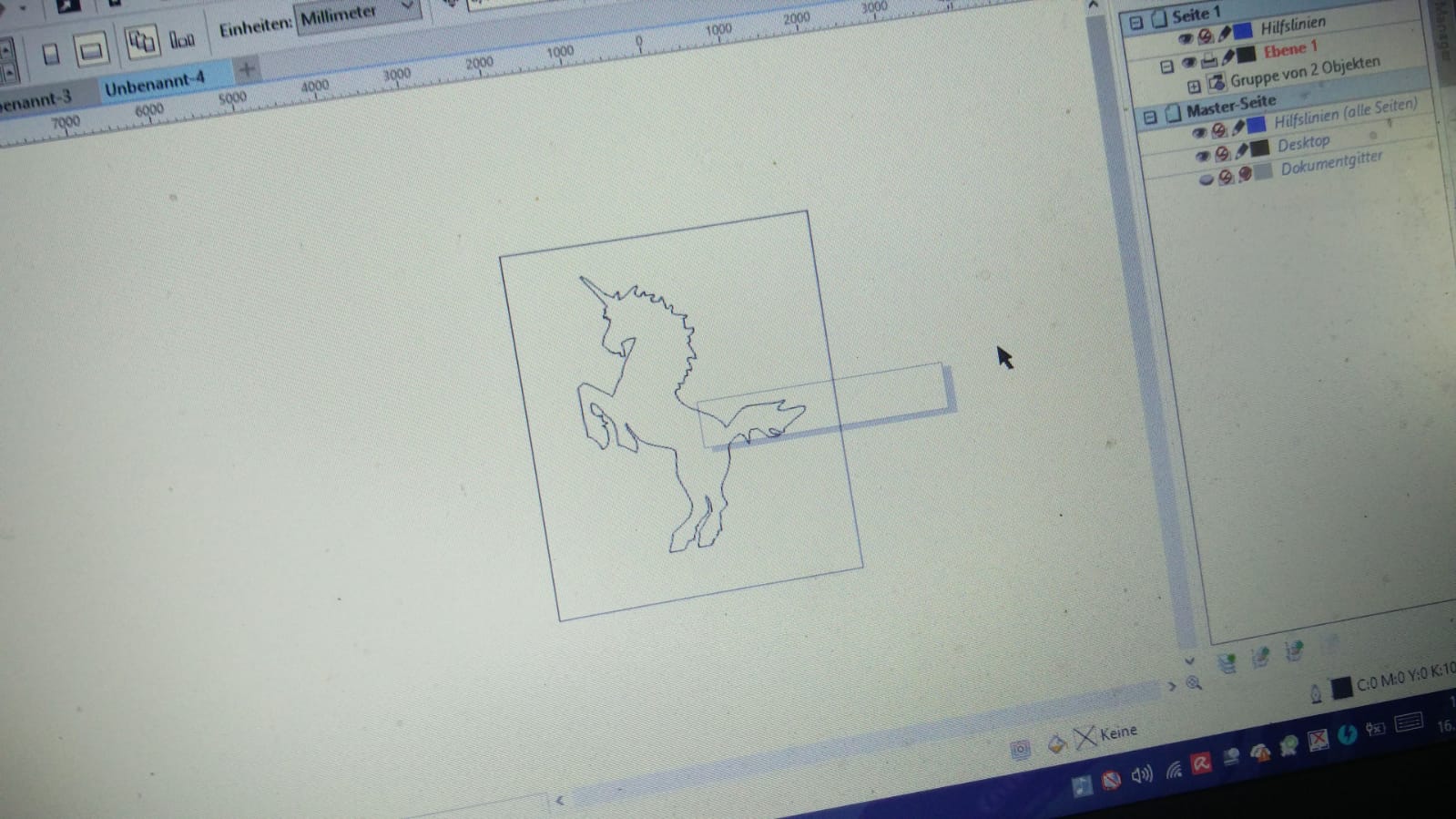The image size is (1456, 819).
Task: Toggle editing lock for the Dokumentgitter layer
Action: pyautogui.click(x=1245, y=173)
